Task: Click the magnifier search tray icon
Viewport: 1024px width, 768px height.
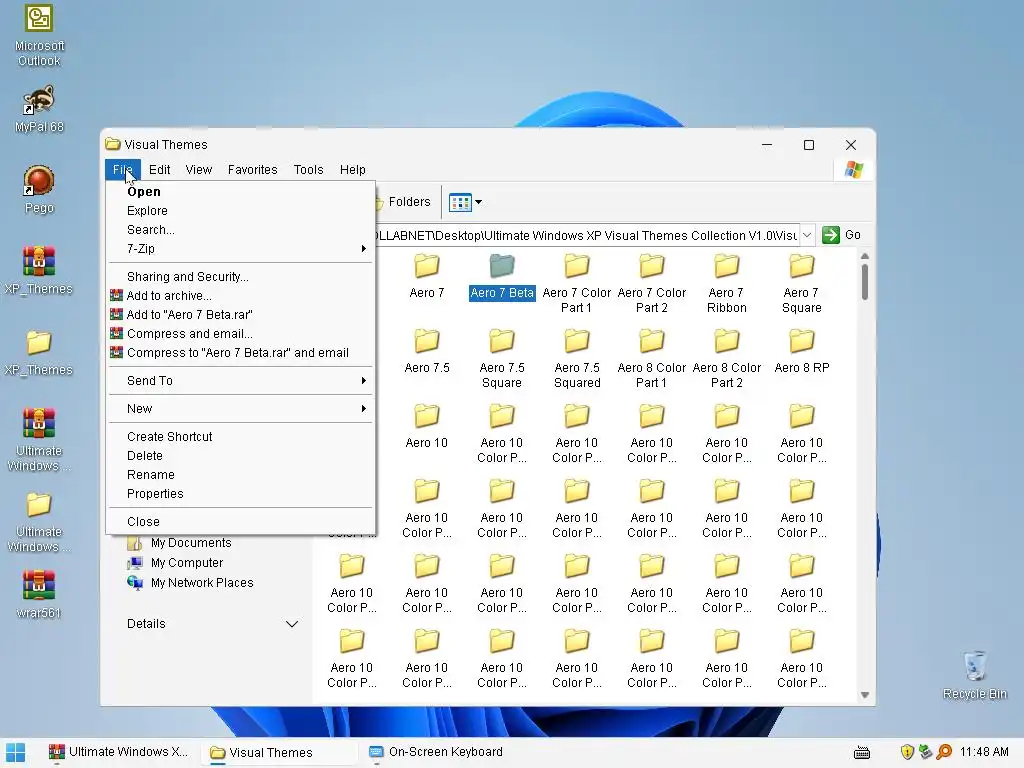Action: tap(944, 752)
